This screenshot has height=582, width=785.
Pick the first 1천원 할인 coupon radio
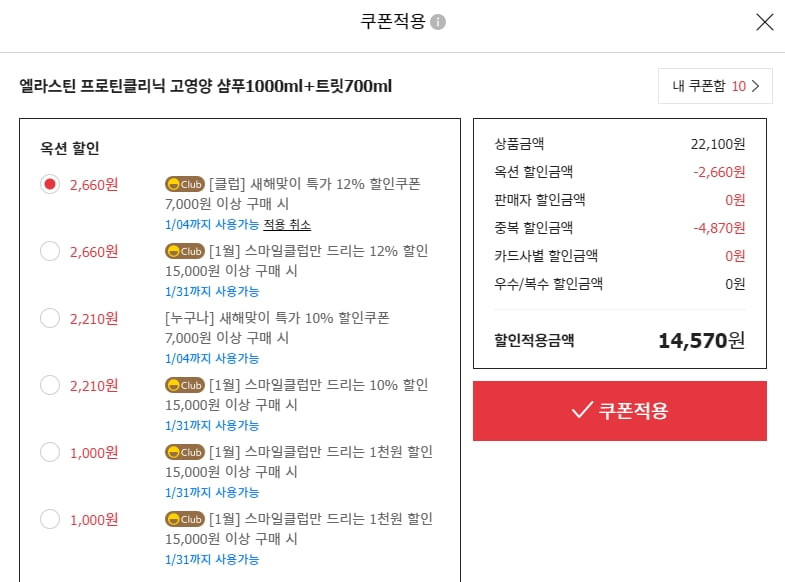coord(50,452)
